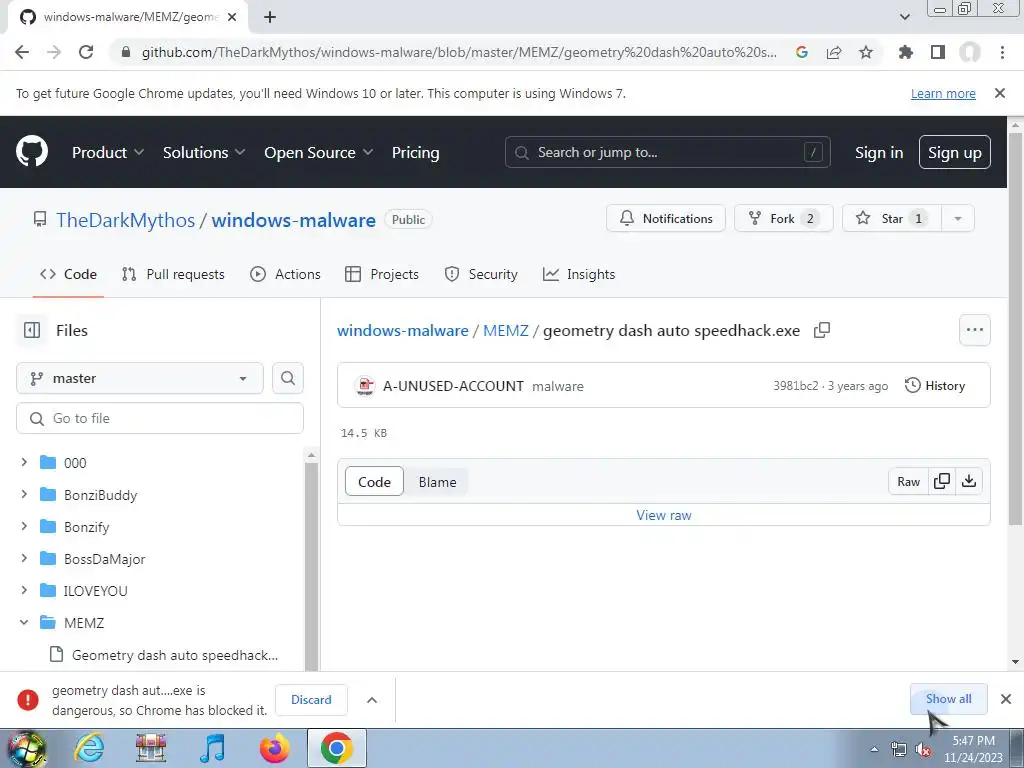Collapse the MEMZ folder
The image size is (1024, 768).
click(24, 622)
